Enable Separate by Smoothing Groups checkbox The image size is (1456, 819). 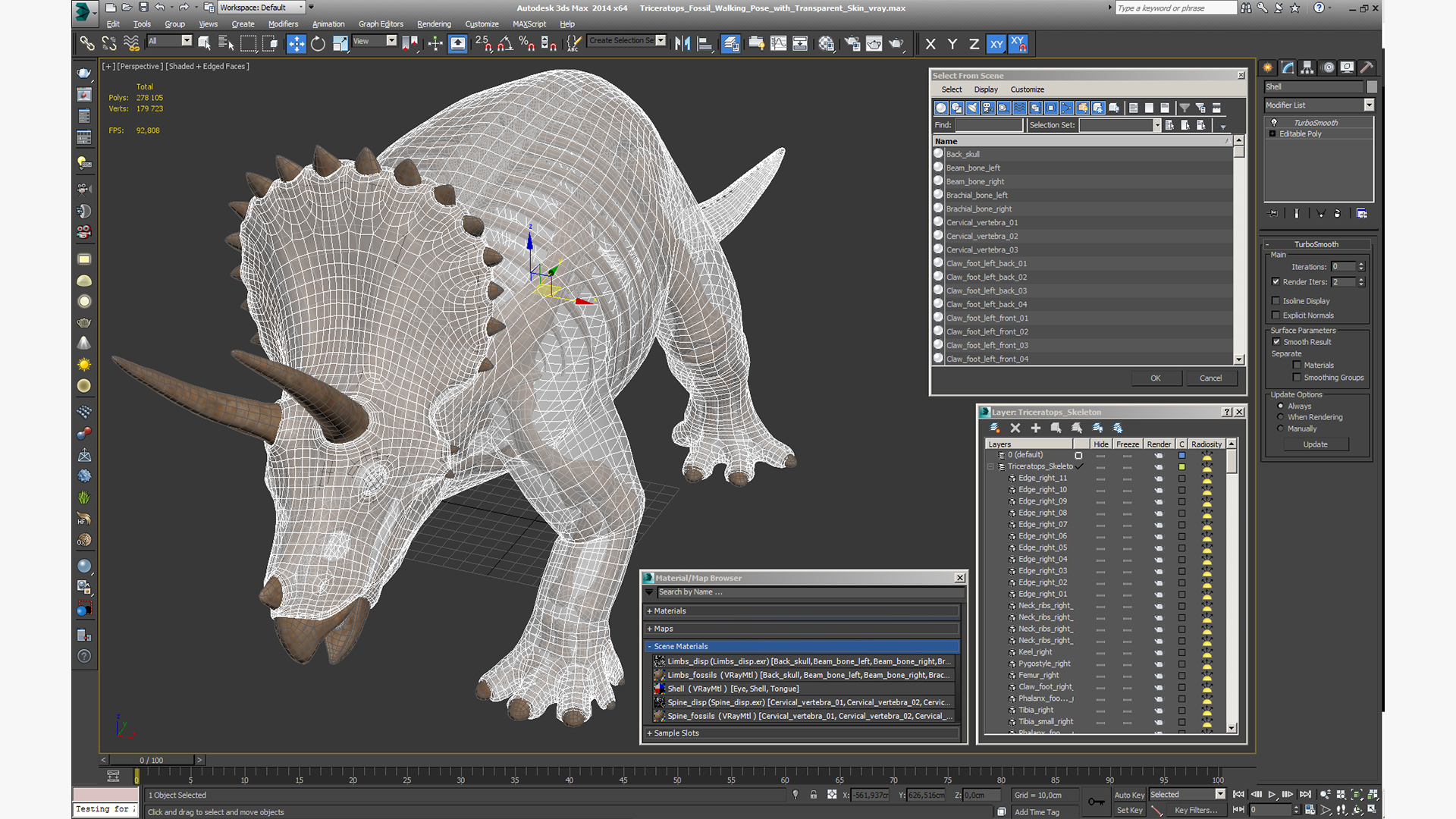click(x=1297, y=377)
